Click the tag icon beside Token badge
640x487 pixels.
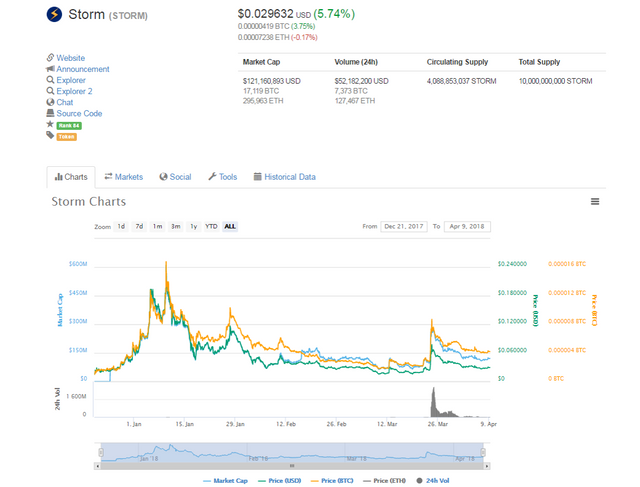[50, 135]
